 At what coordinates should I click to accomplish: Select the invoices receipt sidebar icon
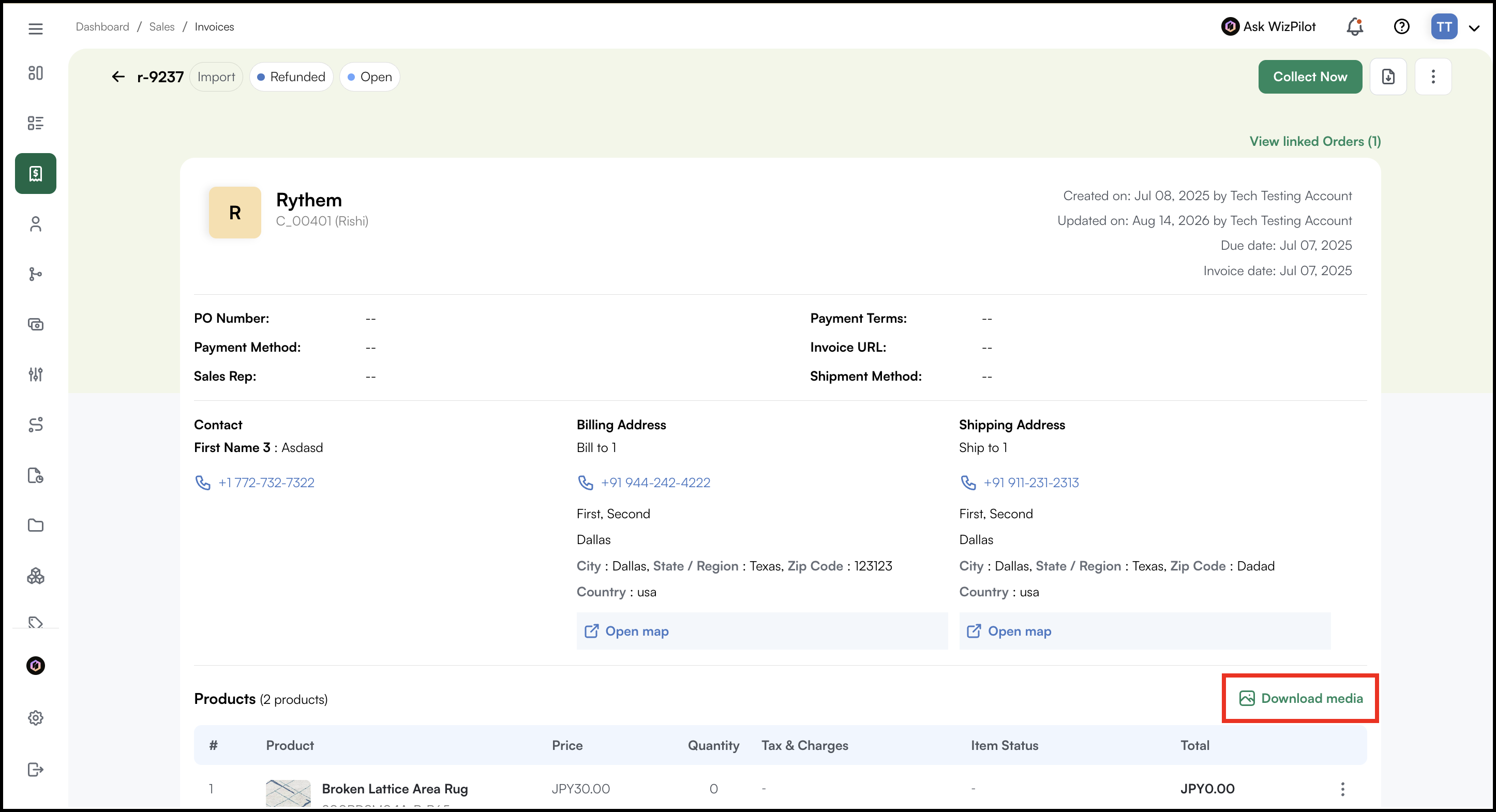coord(35,173)
